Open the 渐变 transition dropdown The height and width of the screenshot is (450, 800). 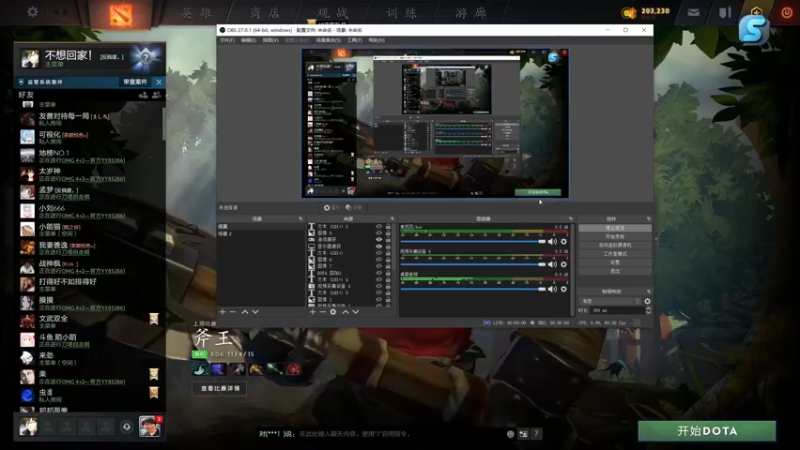[610, 301]
